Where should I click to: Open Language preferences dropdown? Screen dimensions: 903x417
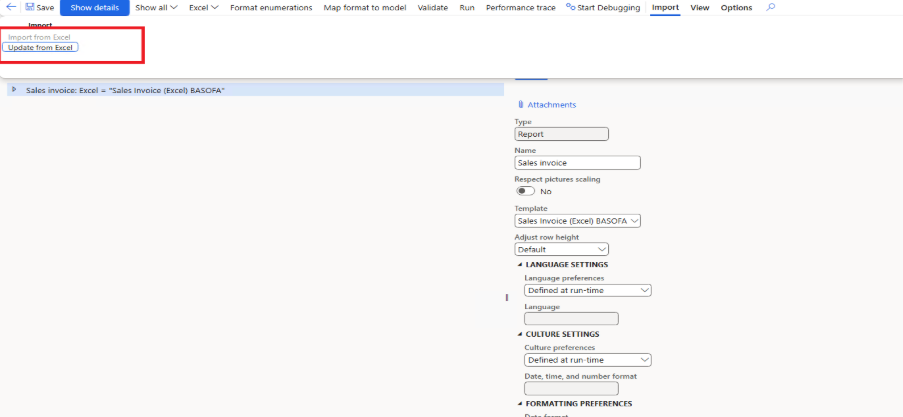[x=587, y=290]
